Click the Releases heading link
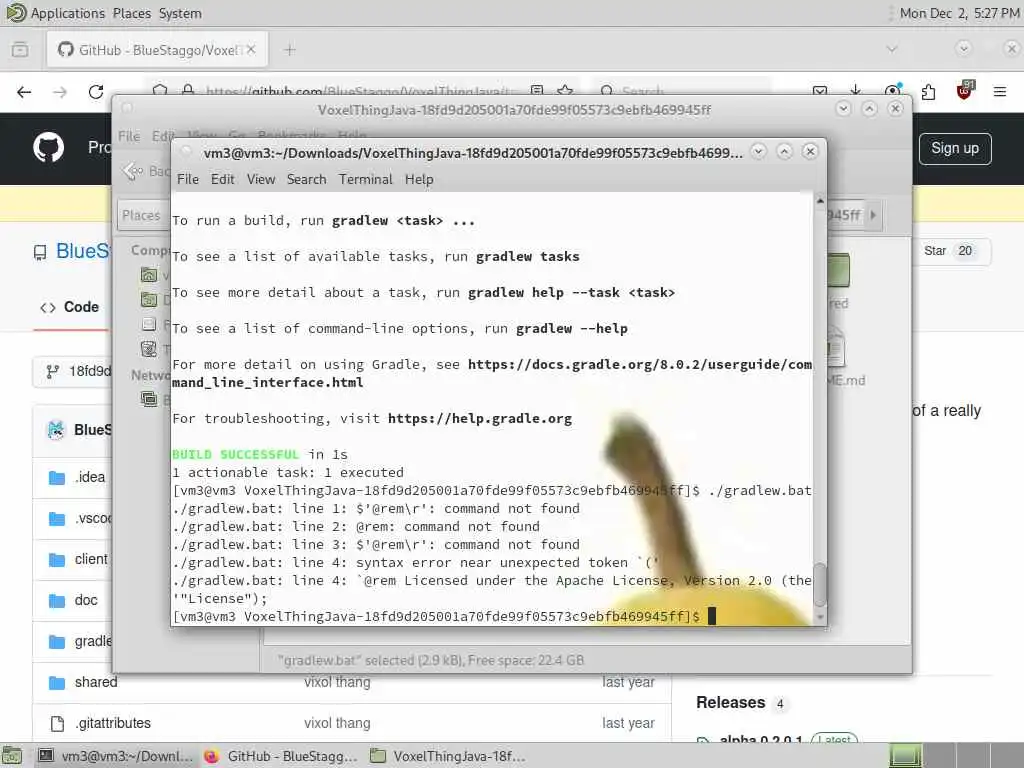This screenshot has height=768, width=1024. coord(730,703)
